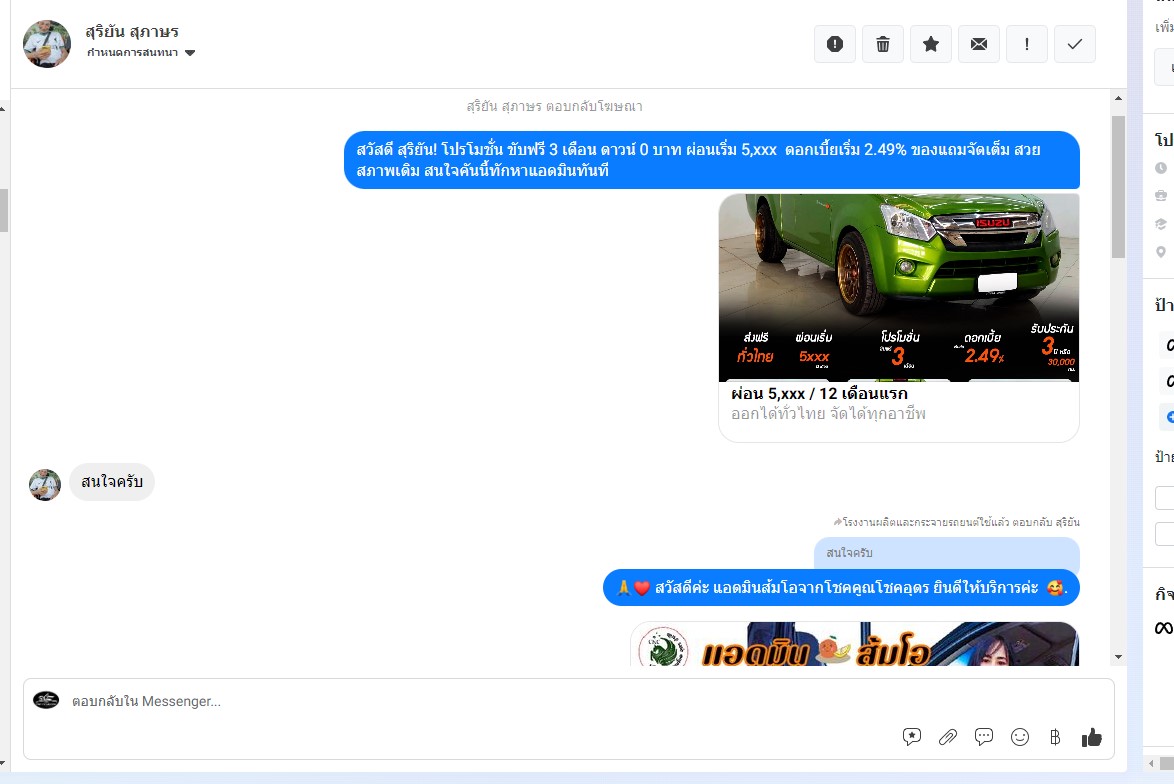Screen dimensions: 1174x784
Task: Open the emoji picker smiley icon
Action: point(1020,737)
